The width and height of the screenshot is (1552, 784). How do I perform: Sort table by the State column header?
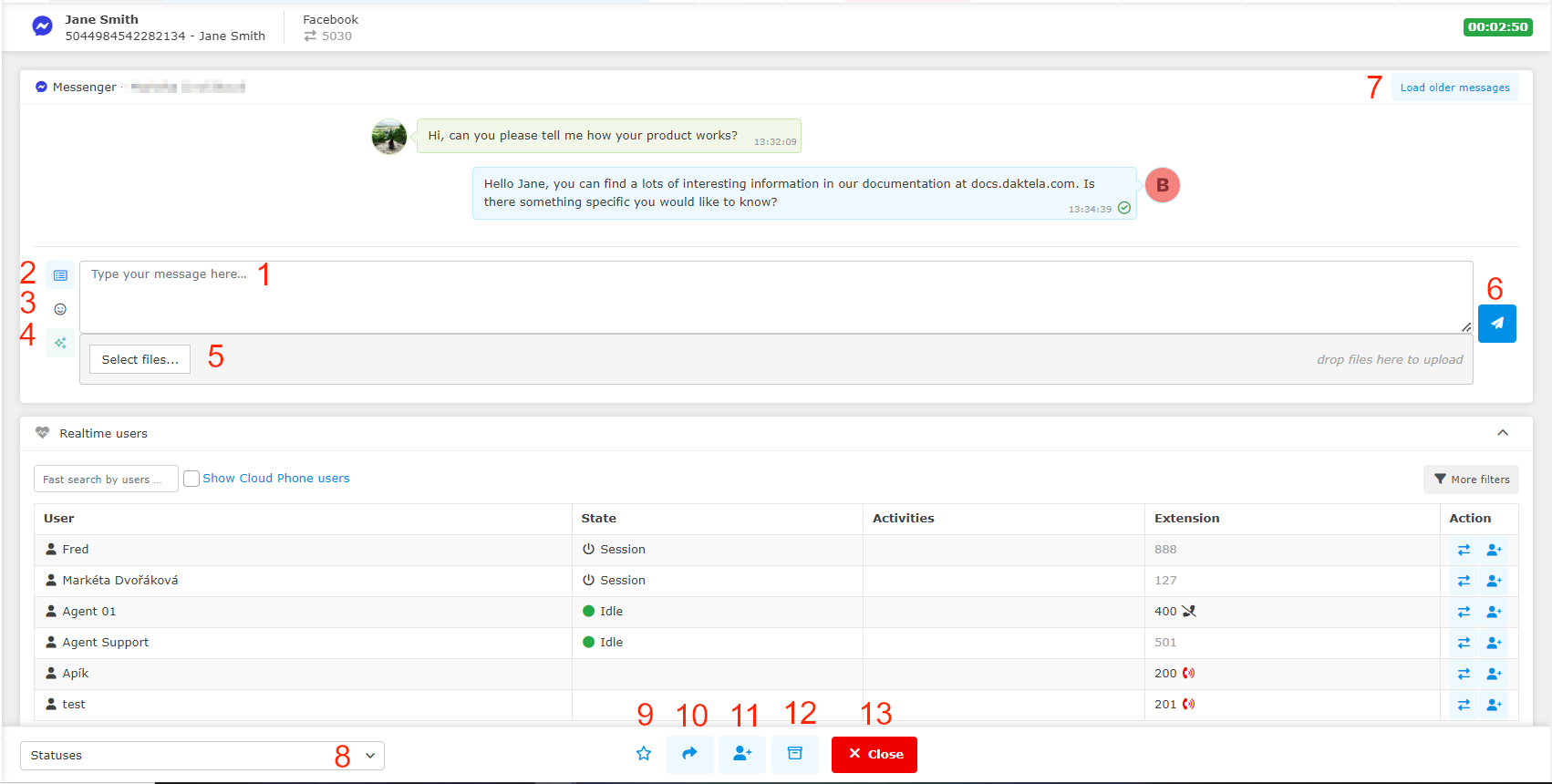[599, 519]
